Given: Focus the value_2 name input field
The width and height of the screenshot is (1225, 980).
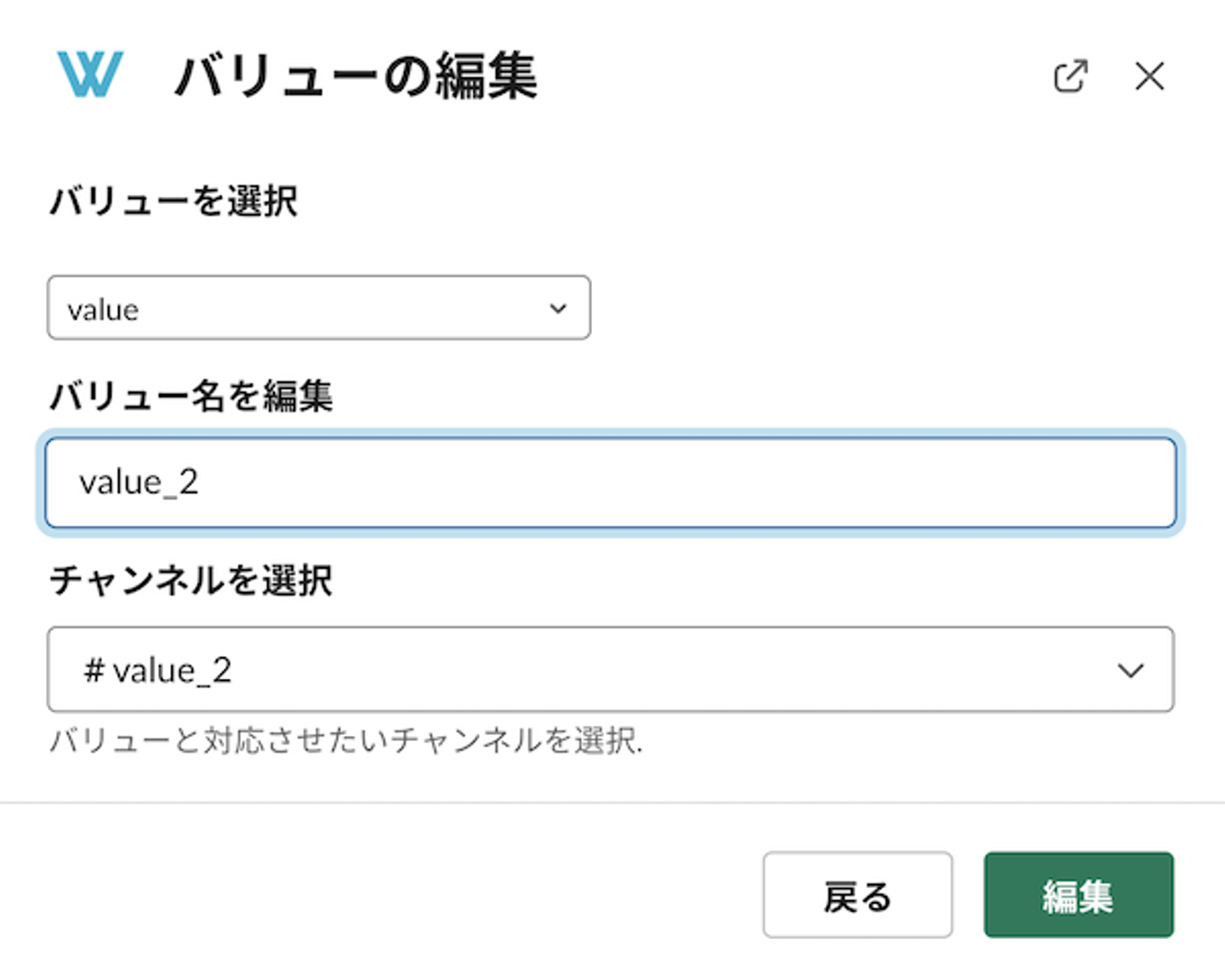Looking at the screenshot, I should pos(610,482).
